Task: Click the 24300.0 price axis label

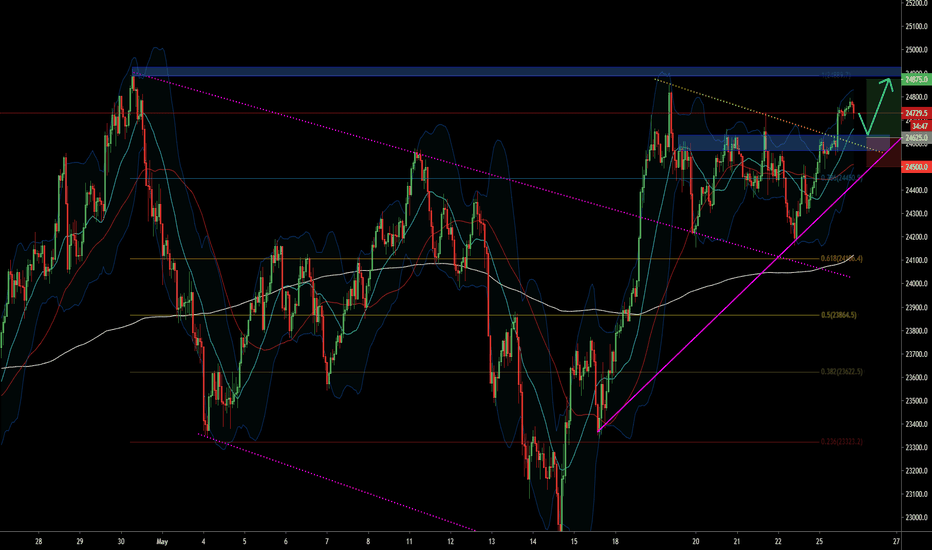Action: pyautogui.click(x=917, y=213)
